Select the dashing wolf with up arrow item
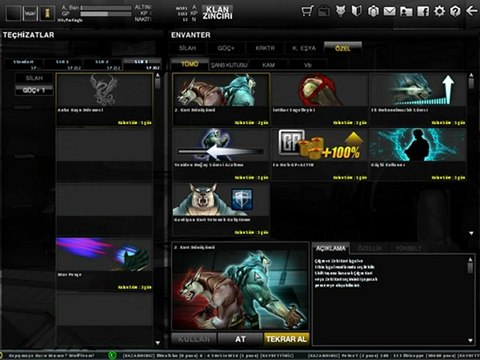The width and height of the screenshot is (480, 360). coord(418,99)
